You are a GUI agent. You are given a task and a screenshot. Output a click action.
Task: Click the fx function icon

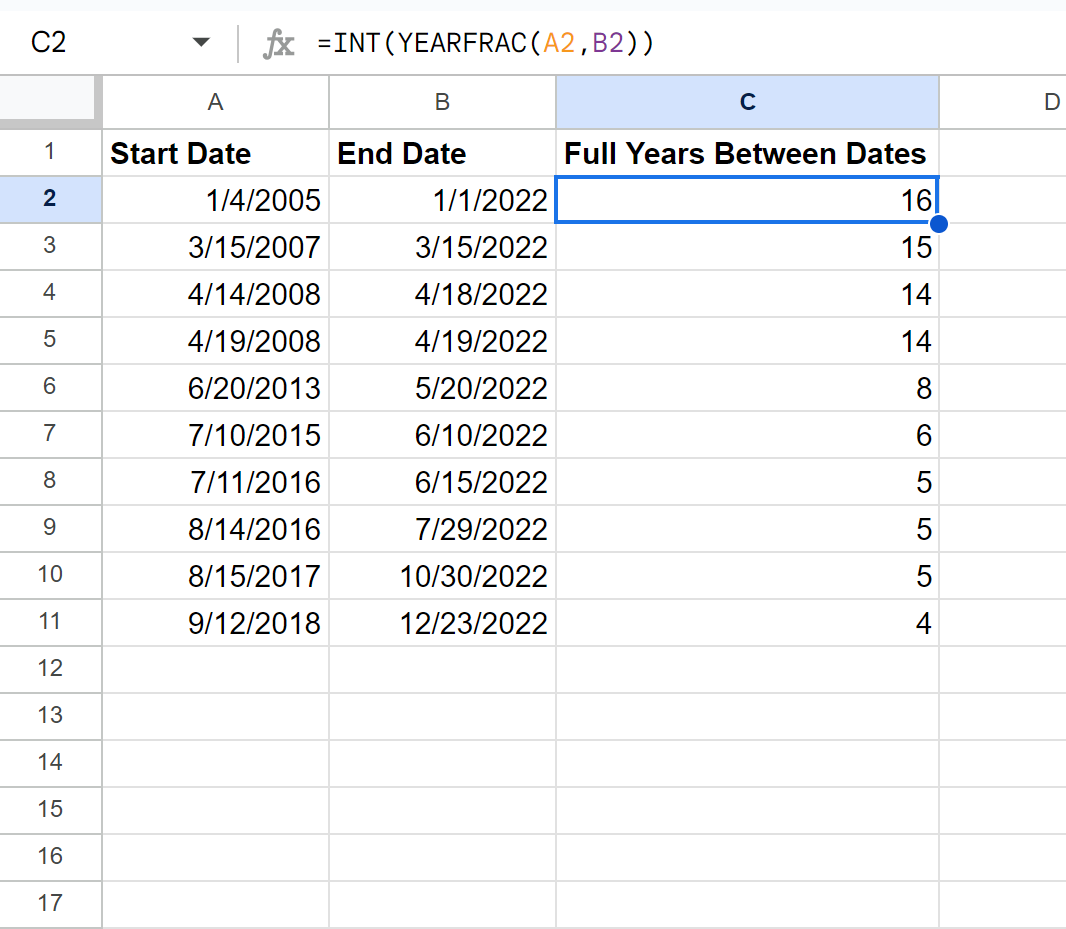point(279,44)
